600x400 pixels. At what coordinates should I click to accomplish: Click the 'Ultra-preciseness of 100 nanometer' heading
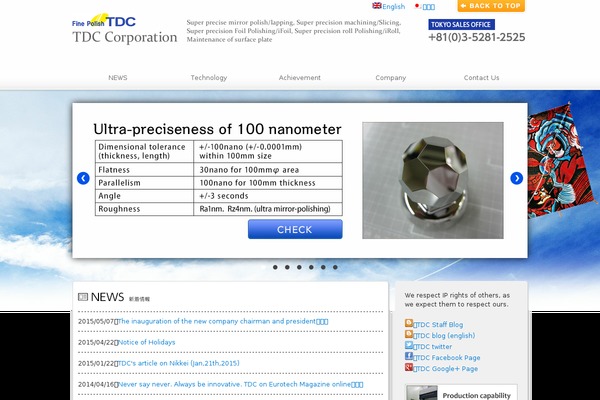click(x=217, y=129)
